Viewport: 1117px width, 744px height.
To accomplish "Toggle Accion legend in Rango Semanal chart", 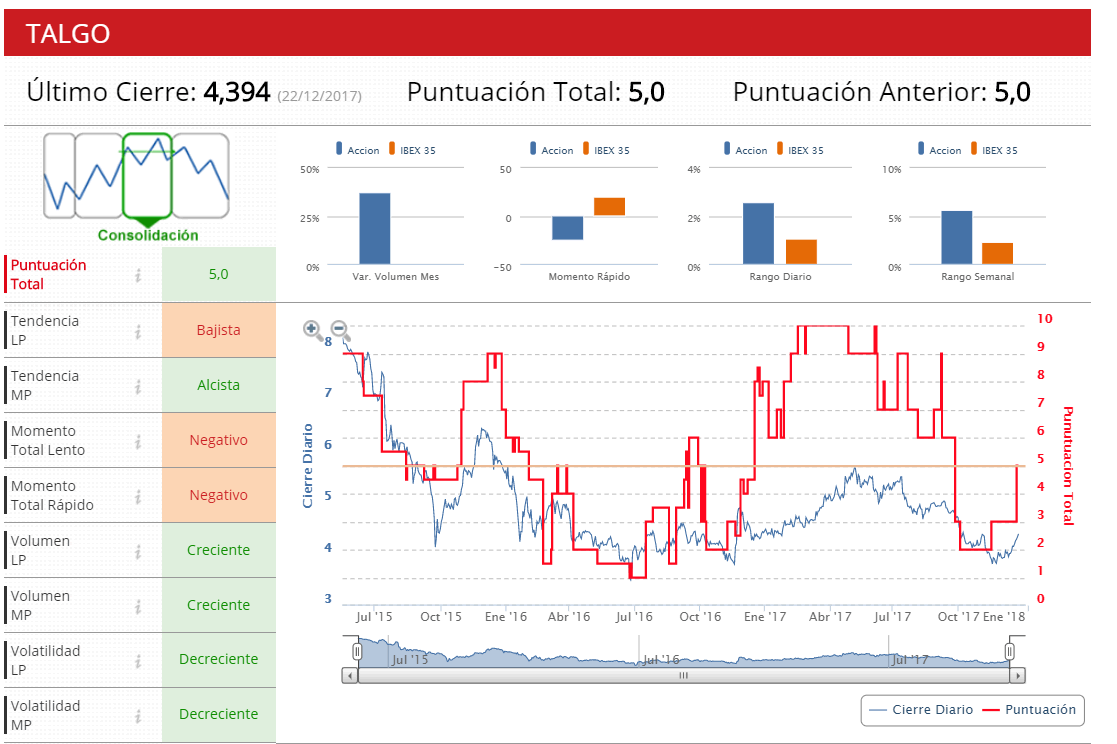I will [940, 150].
